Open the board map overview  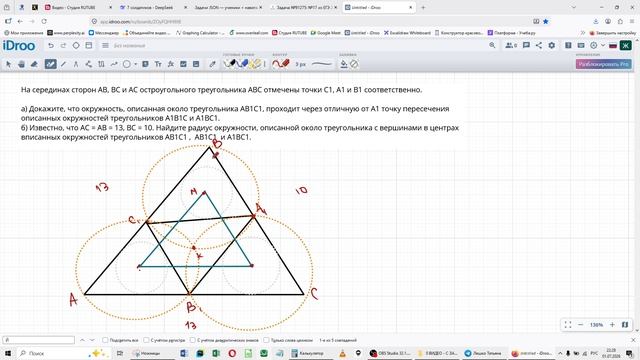(625, 325)
